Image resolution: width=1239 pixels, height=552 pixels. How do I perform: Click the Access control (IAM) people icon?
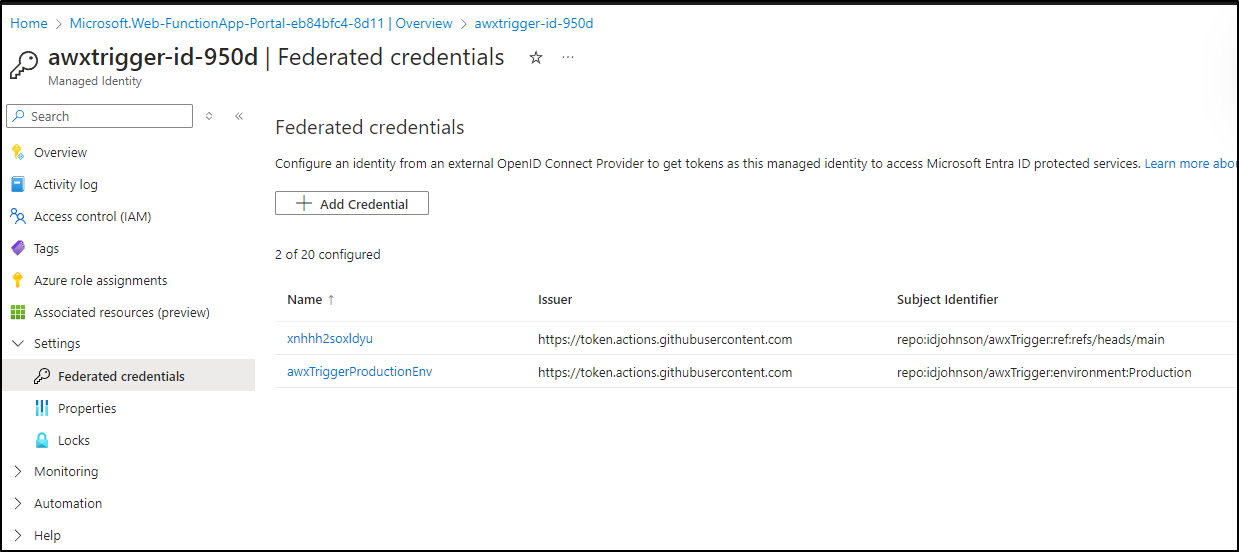tap(17, 217)
